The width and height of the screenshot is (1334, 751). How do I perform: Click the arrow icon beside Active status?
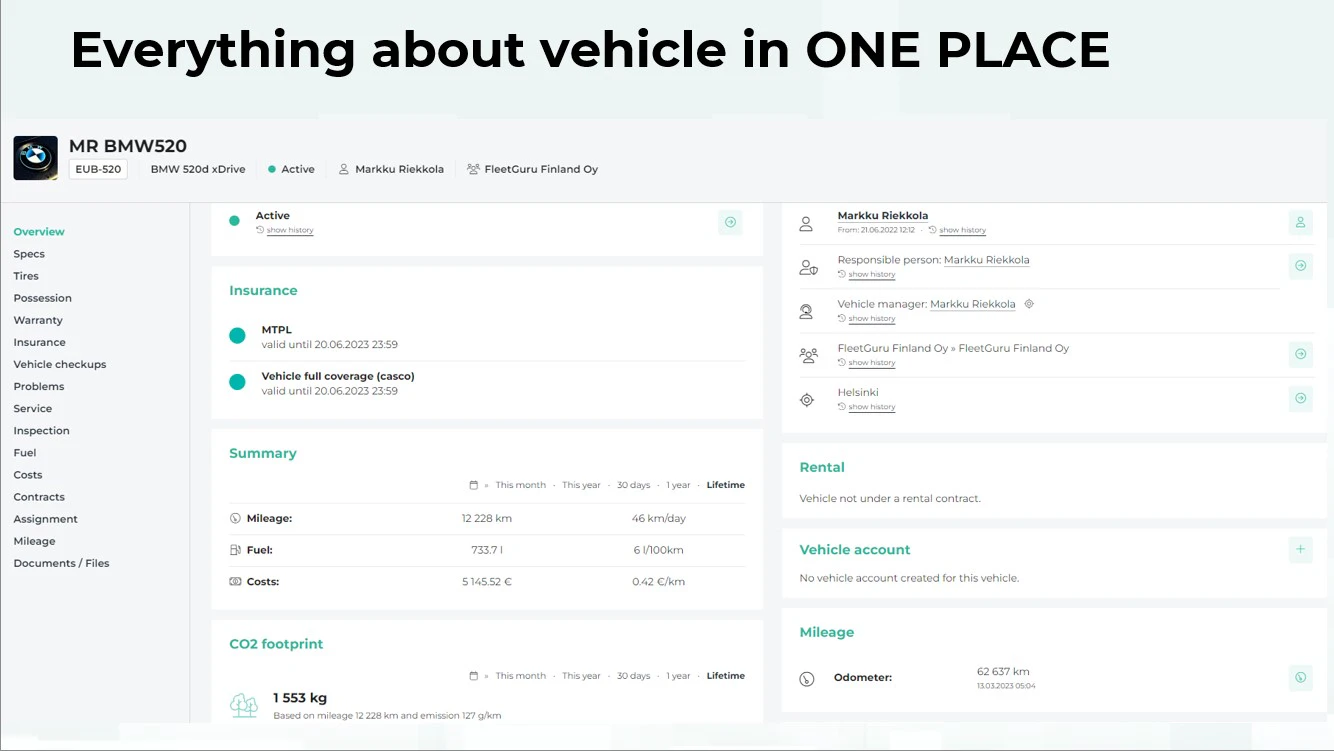pyautogui.click(x=730, y=222)
